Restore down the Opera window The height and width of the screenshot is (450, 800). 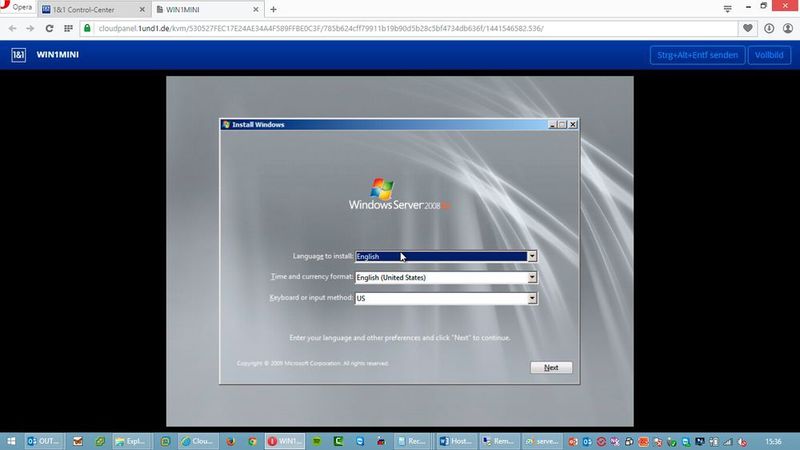(x=764, y=6)
